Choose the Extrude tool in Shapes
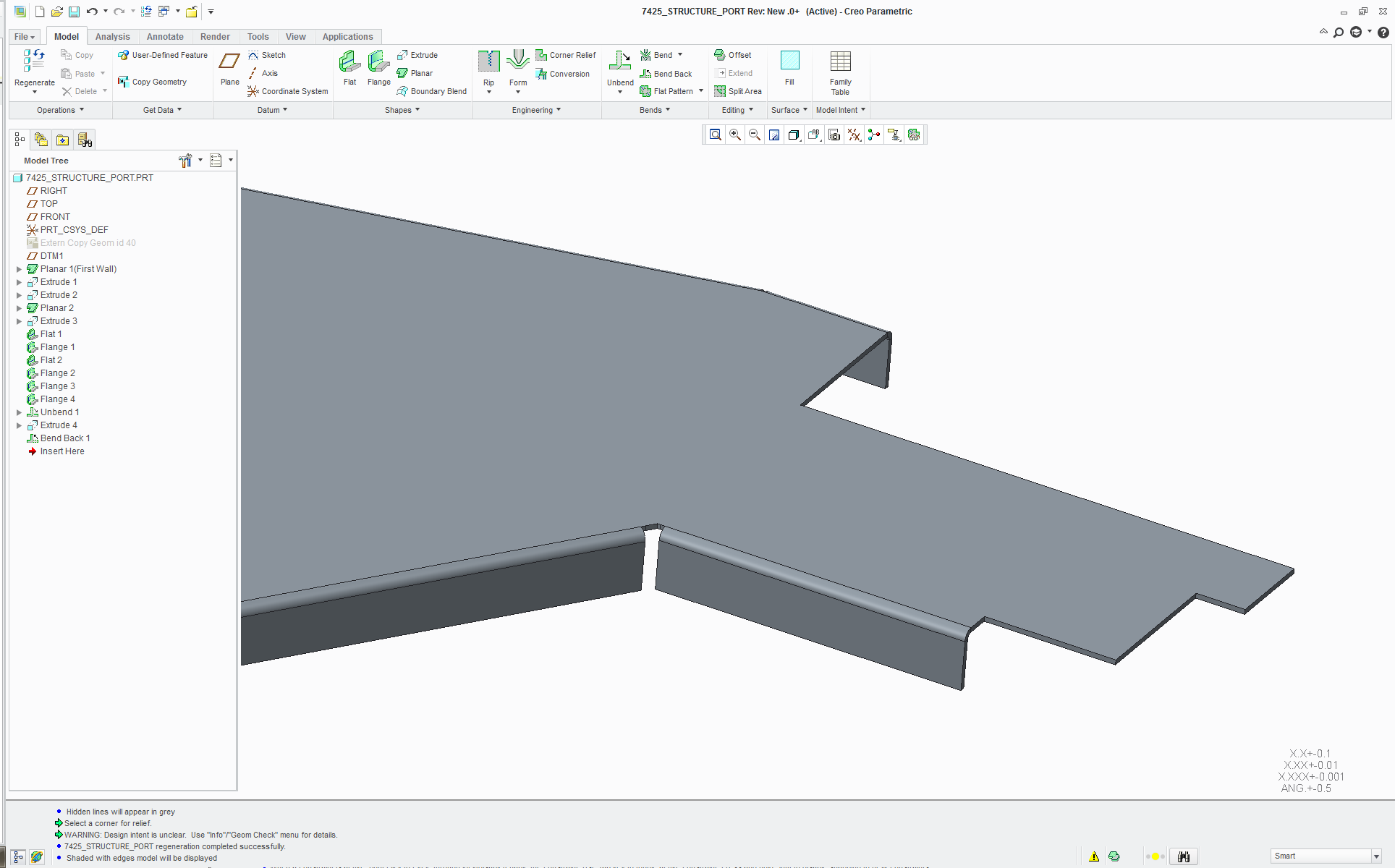The width and height of the screenshot is (1395, 868). click(417, 55)
